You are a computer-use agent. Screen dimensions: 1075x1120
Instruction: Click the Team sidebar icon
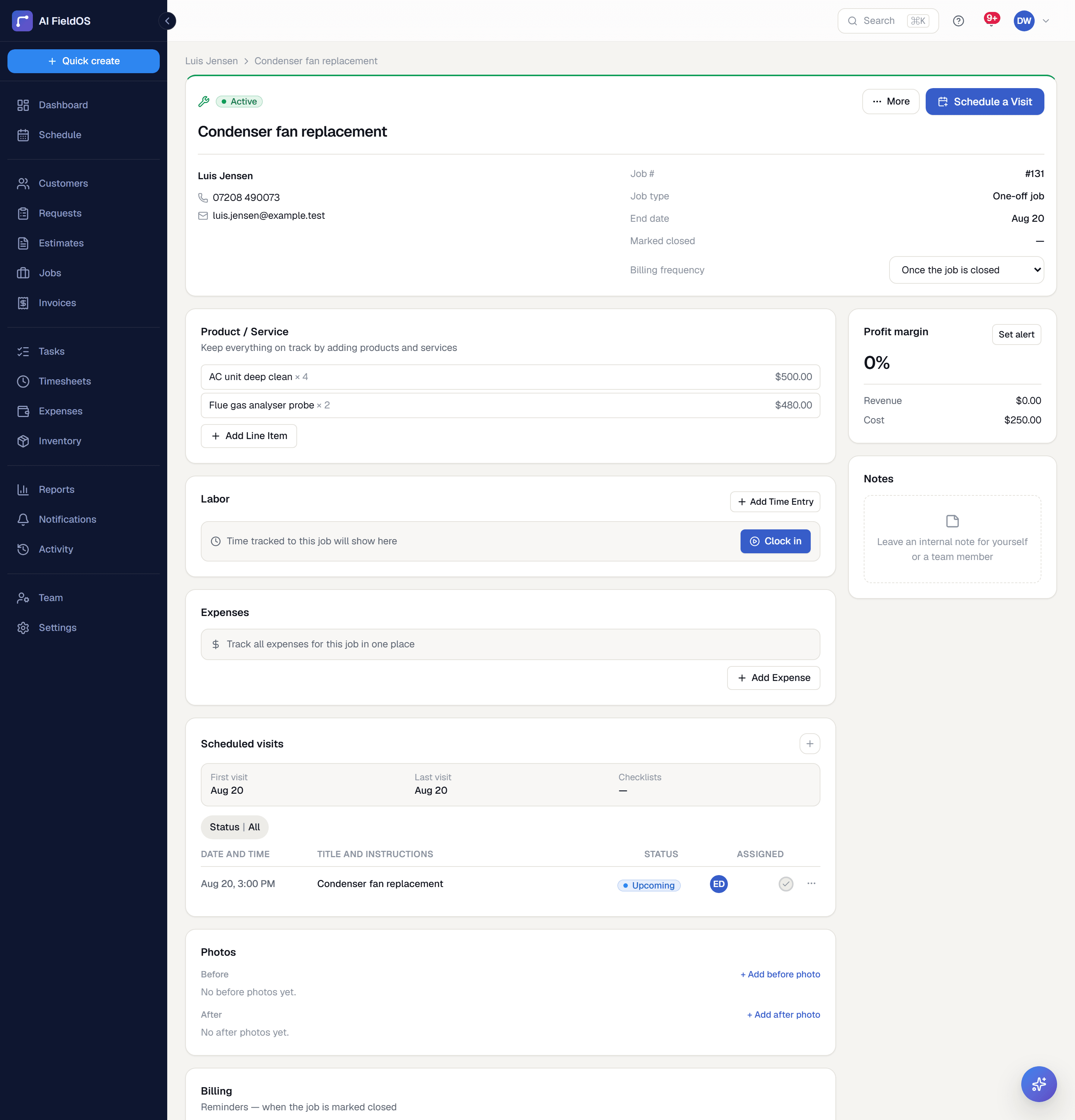23,598
